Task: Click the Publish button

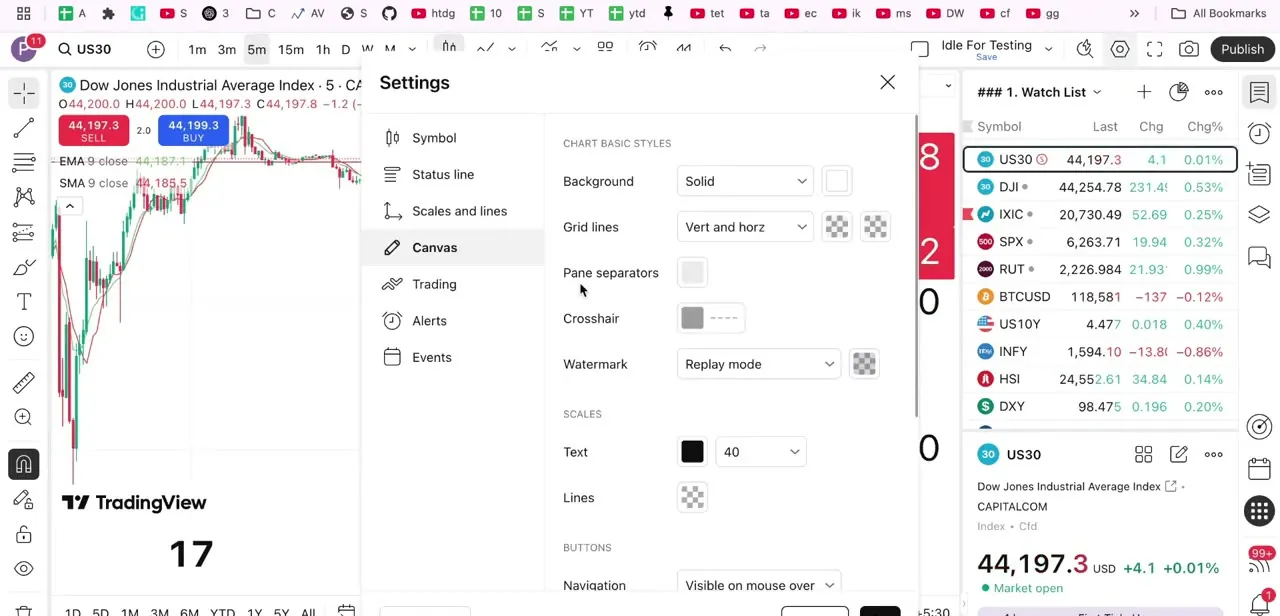Action: click(1242, 49)
